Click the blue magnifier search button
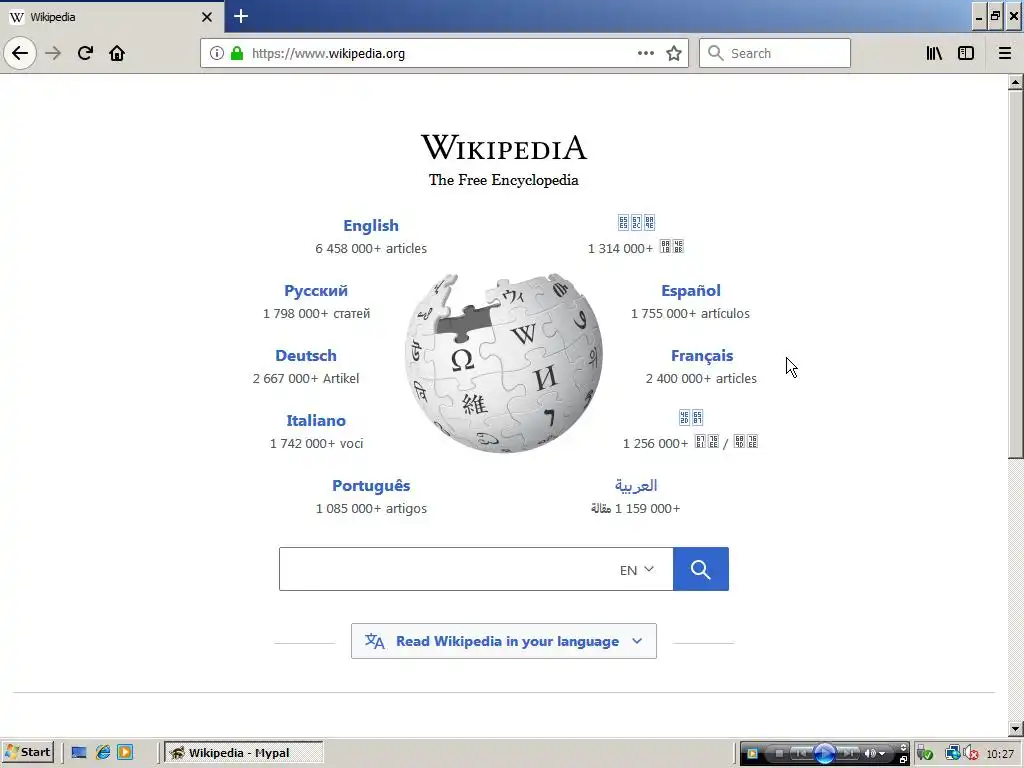 click(x=701, y=569)
